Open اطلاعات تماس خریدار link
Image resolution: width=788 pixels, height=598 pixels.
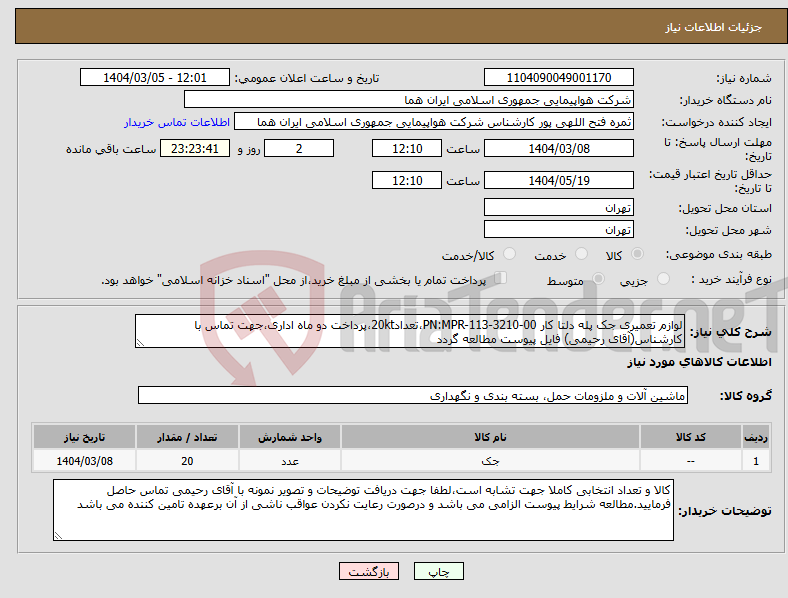click(x=177, y=122)
